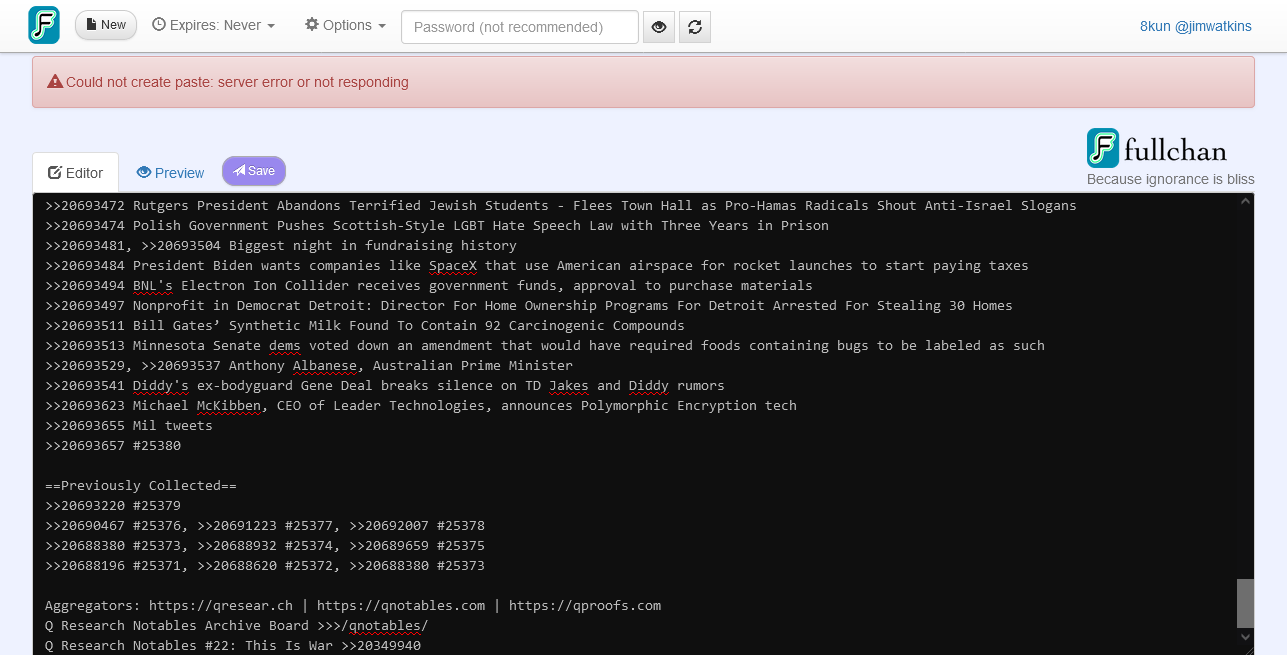
Task: Click the editor's vertical scrollbar thumb
Action: pos(1245,603)
